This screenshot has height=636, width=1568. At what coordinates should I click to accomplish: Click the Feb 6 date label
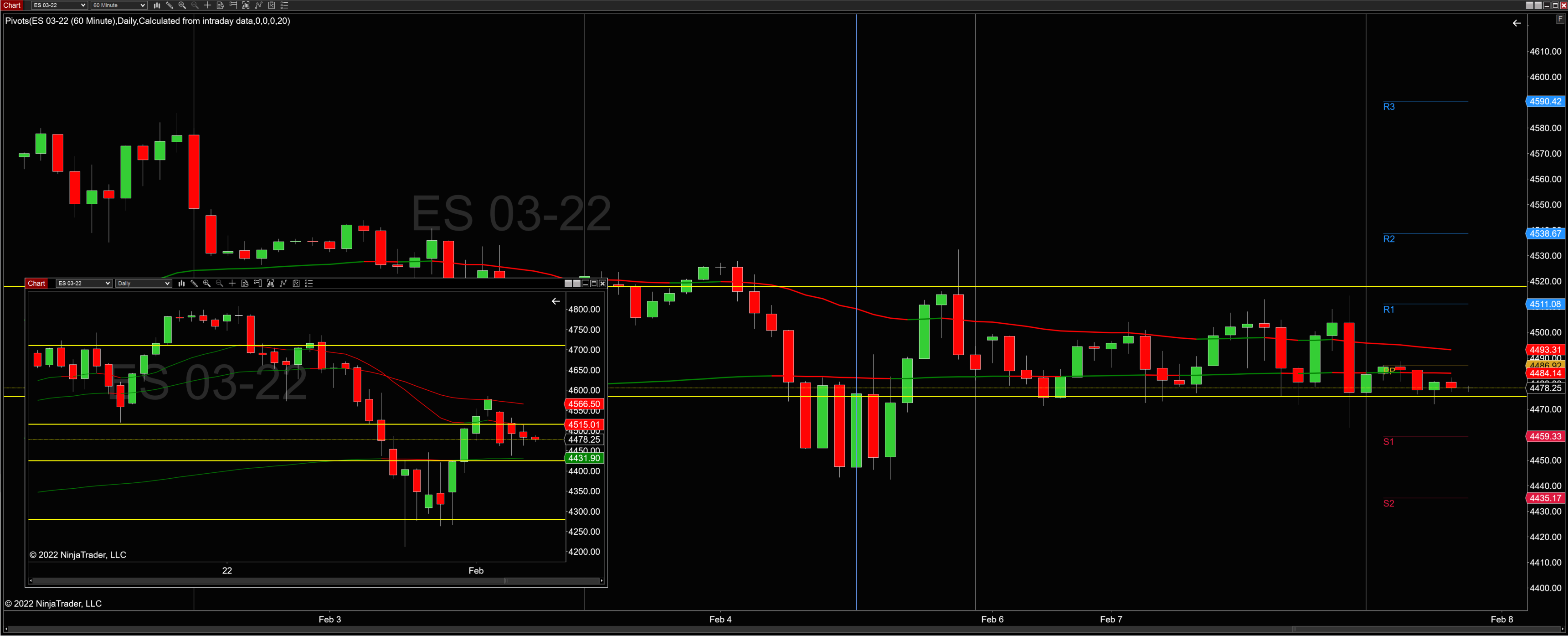click(x=992, y=619)
